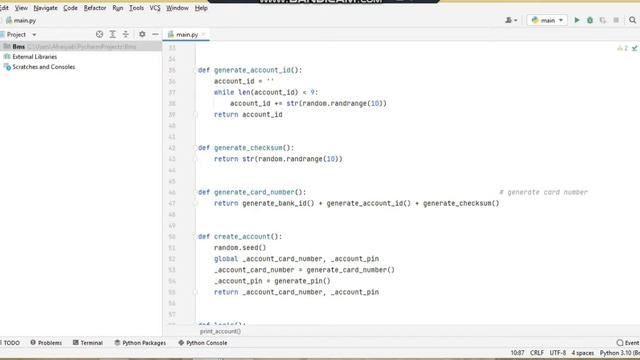Open the Terminal tool window
Image resolution: width=640 pixels, height=360 pixels.
tap(88, 343)
